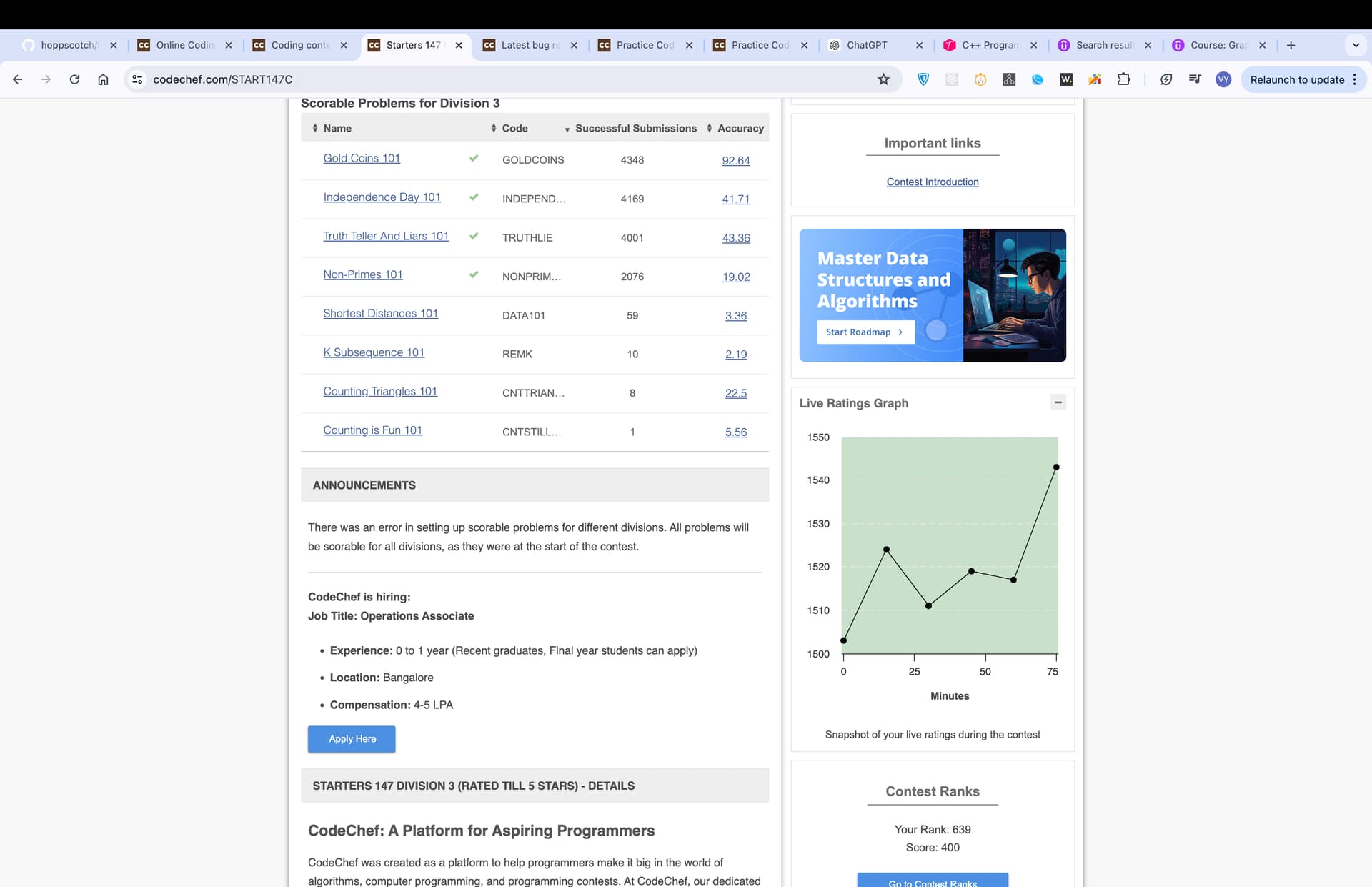Open the VY profile avatar

tap(1223, 79)
